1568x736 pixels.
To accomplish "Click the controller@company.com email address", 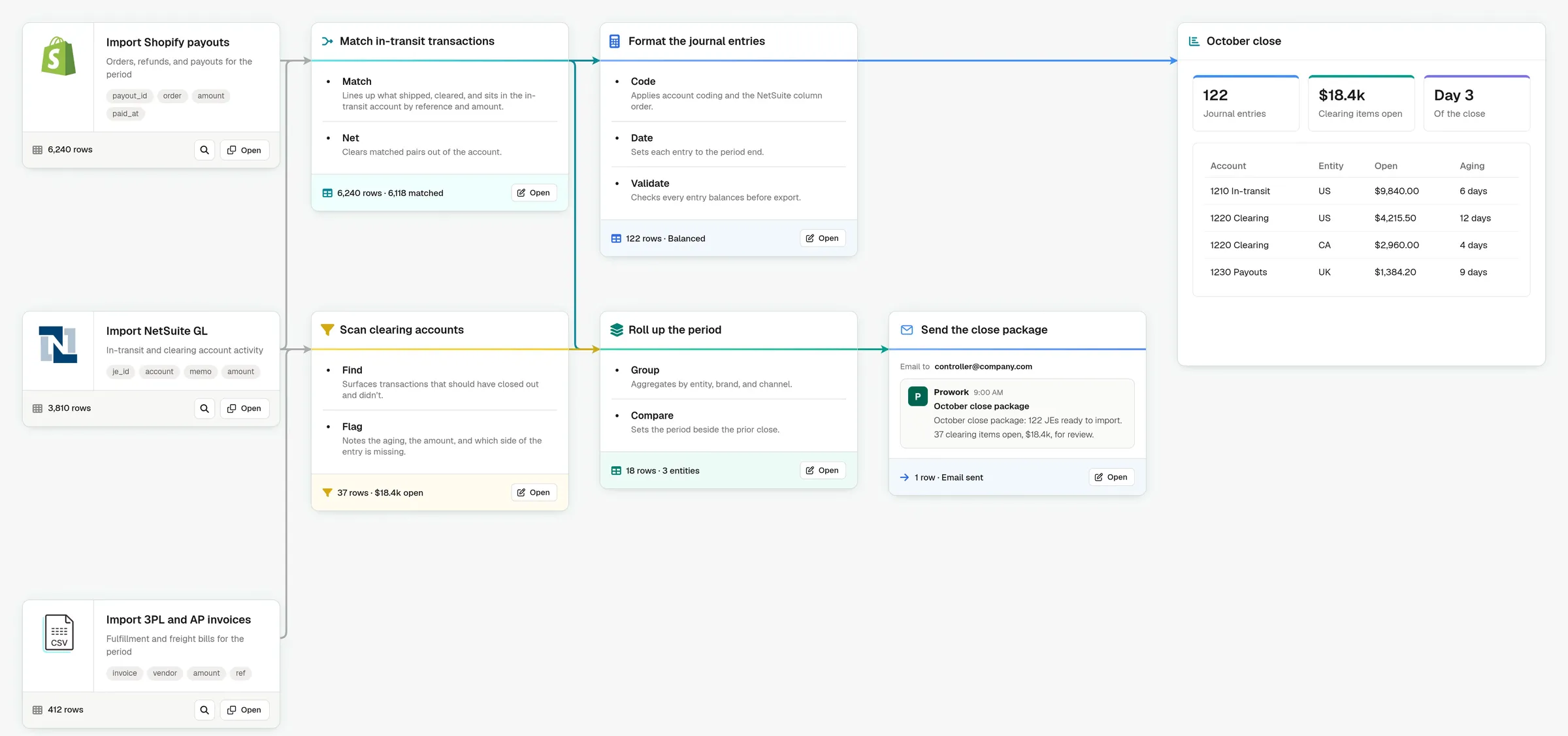I will point(983,366).
